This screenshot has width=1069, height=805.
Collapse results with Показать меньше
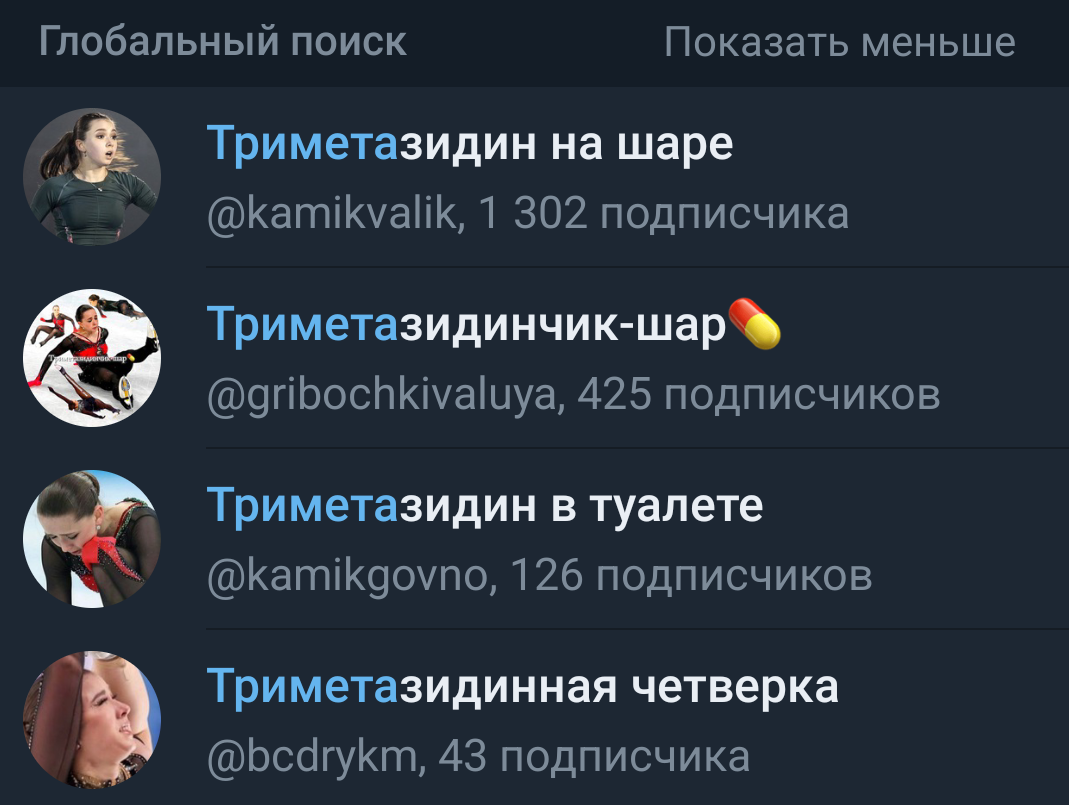click(x=839, y=42)
